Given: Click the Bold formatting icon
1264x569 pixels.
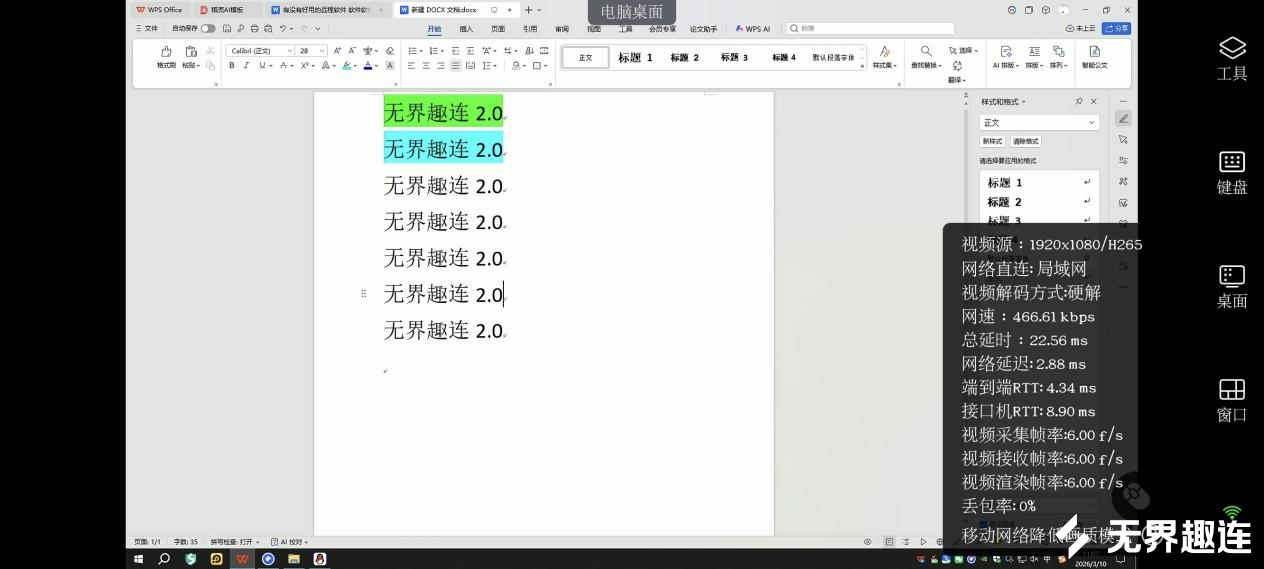Looking at the screenshot, I should click(x=232, y=66).
